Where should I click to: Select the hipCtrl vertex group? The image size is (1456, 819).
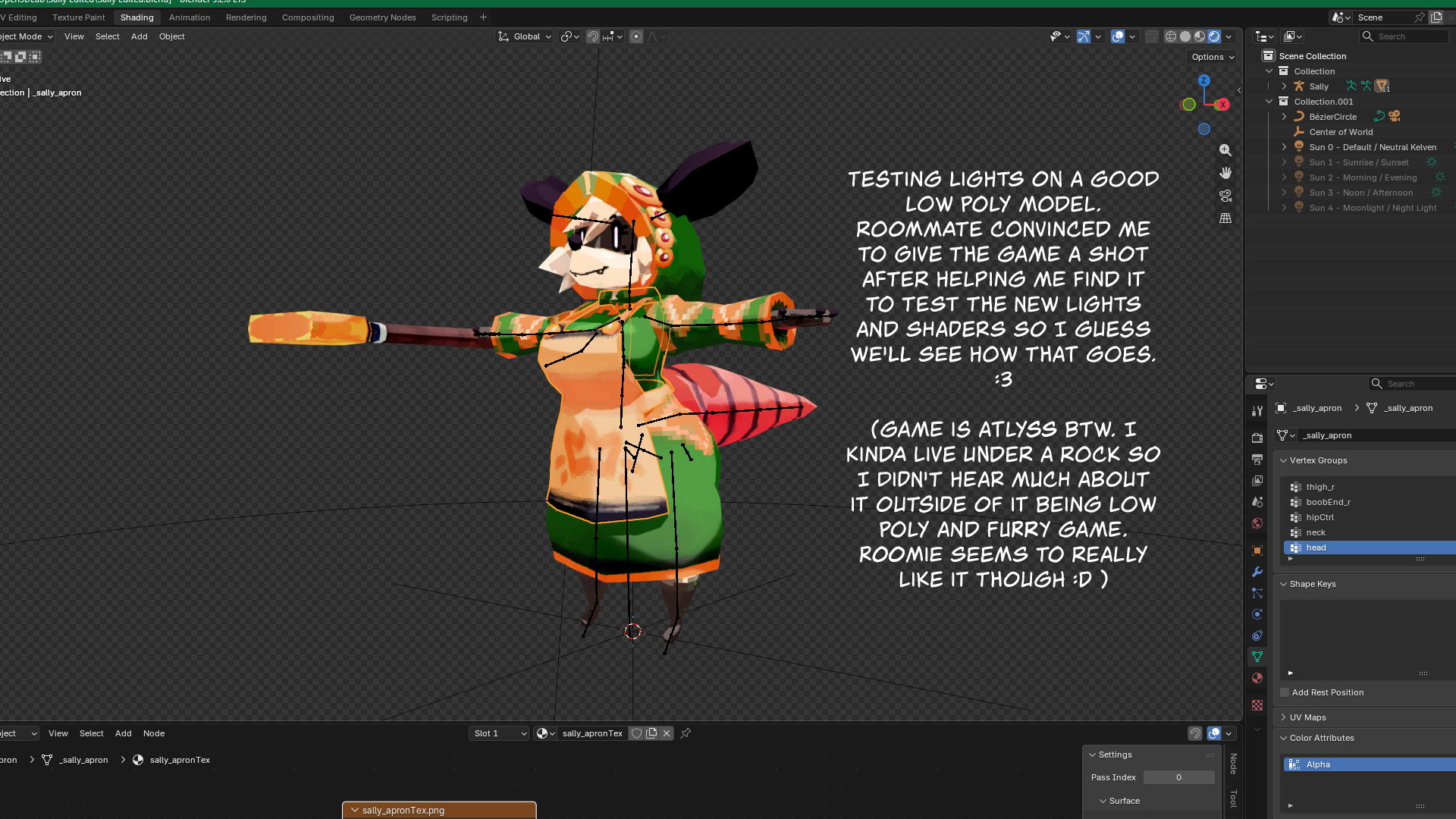coord(1370,517)
